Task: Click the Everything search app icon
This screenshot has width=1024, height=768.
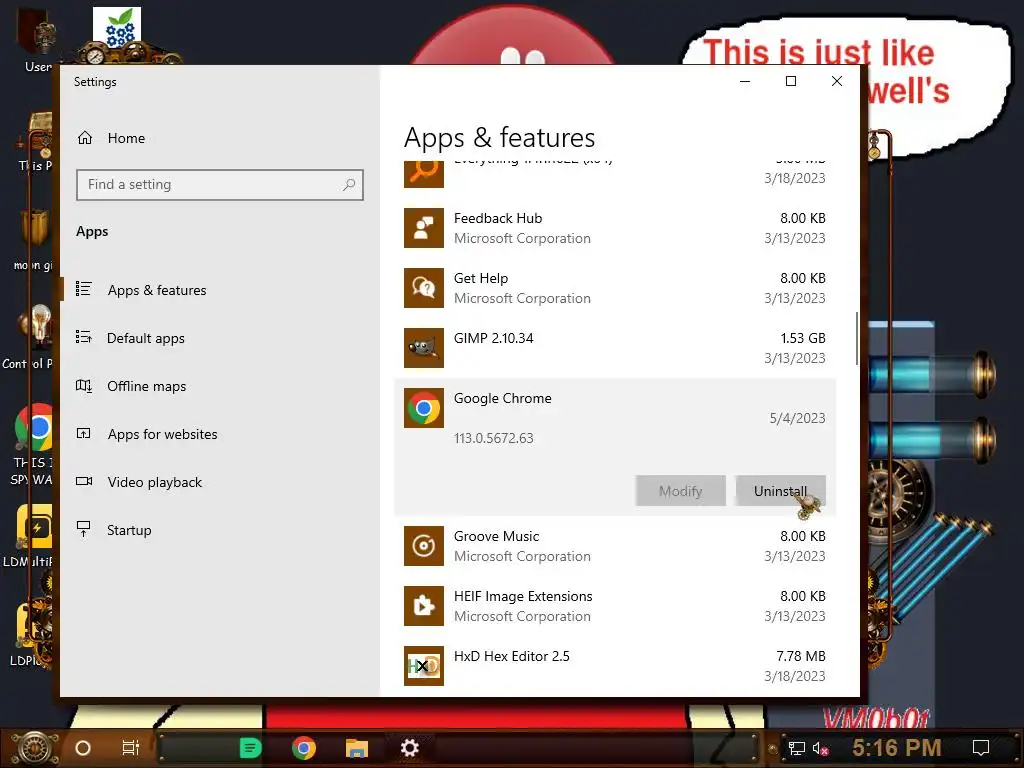Action: tap(424, 173)
